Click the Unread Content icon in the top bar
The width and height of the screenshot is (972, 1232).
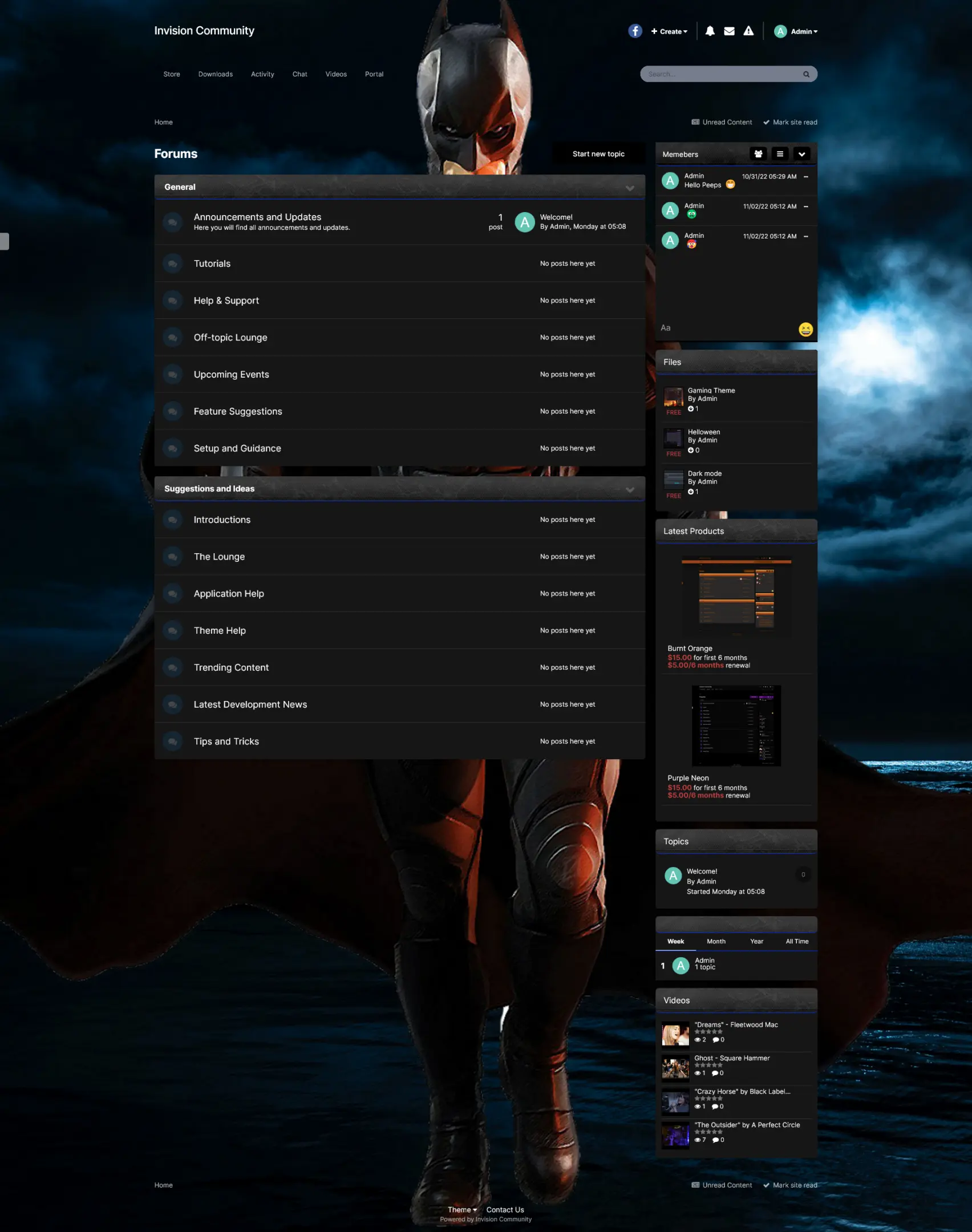(x=695, y=122)
